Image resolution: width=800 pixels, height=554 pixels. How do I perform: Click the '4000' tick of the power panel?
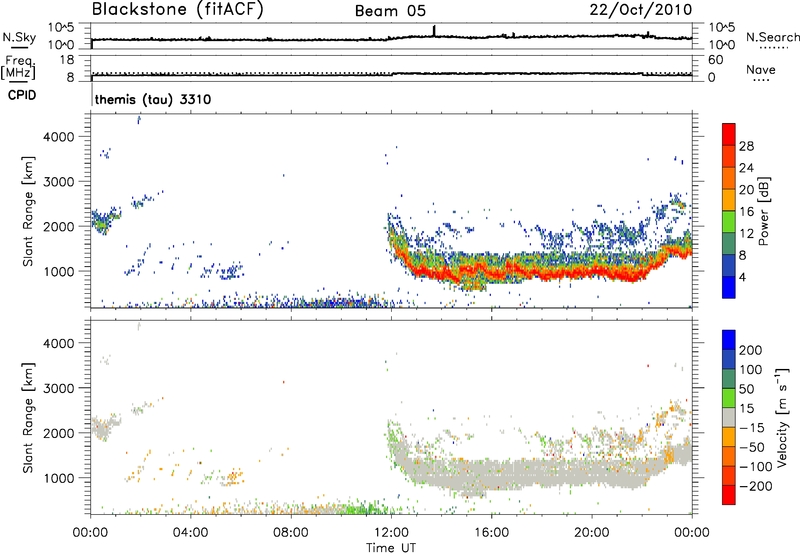tap(58, 137)
